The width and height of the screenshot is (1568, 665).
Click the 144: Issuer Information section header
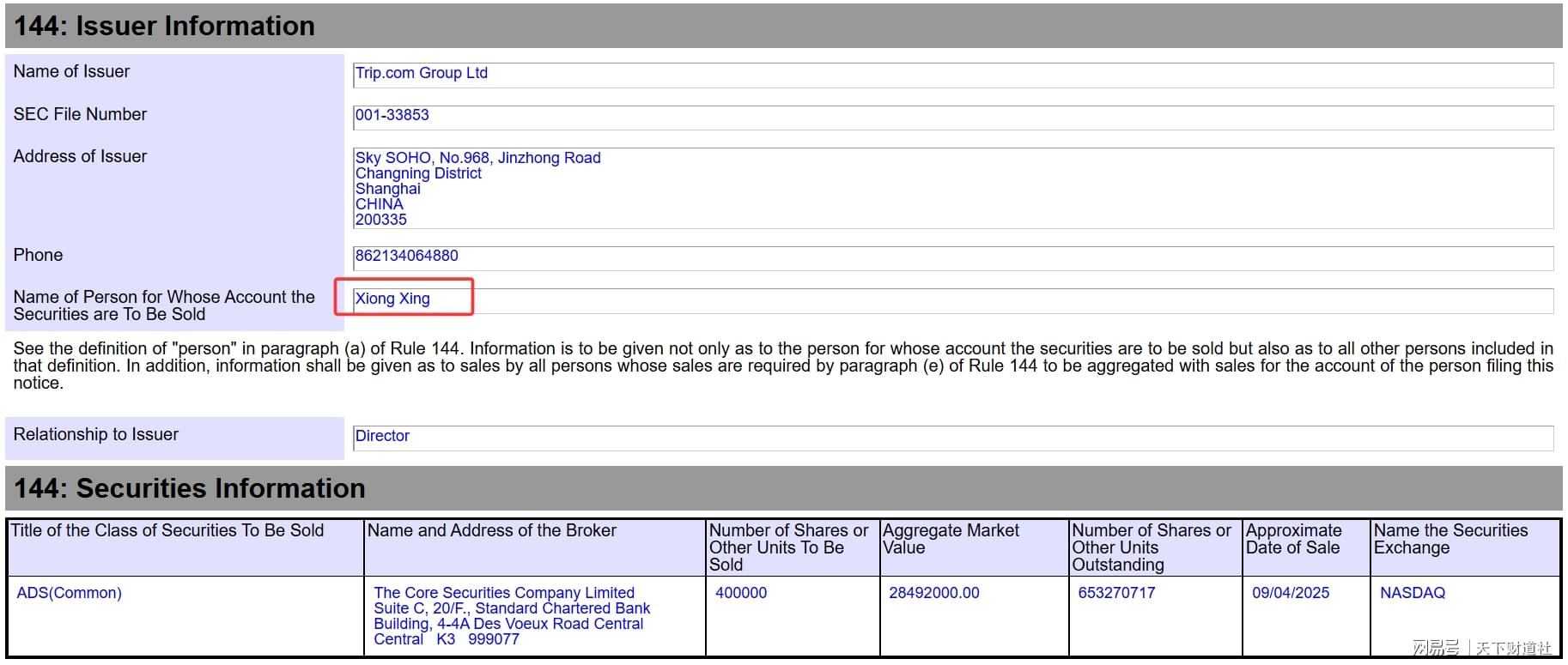pyautogui.click(x=165, y=26)
